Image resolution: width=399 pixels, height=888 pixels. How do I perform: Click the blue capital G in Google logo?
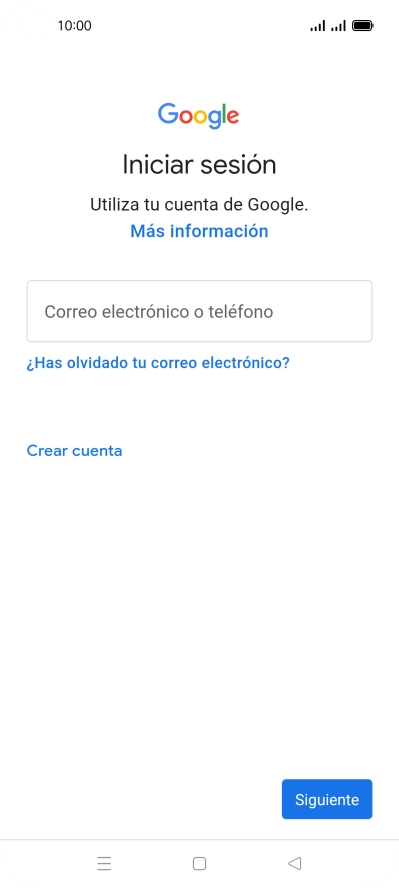tap(168, 114)
